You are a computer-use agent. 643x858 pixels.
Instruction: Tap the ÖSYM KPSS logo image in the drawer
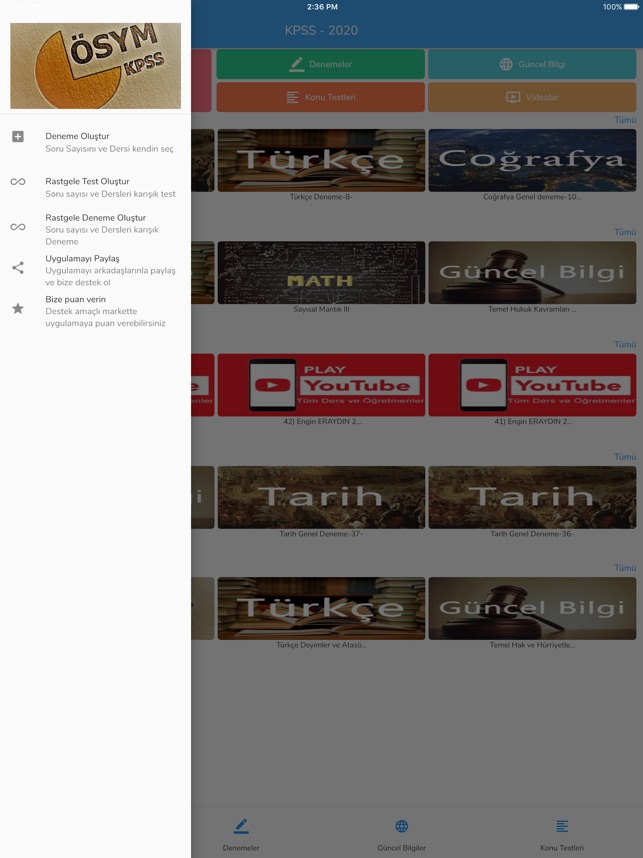coord(95,66)
